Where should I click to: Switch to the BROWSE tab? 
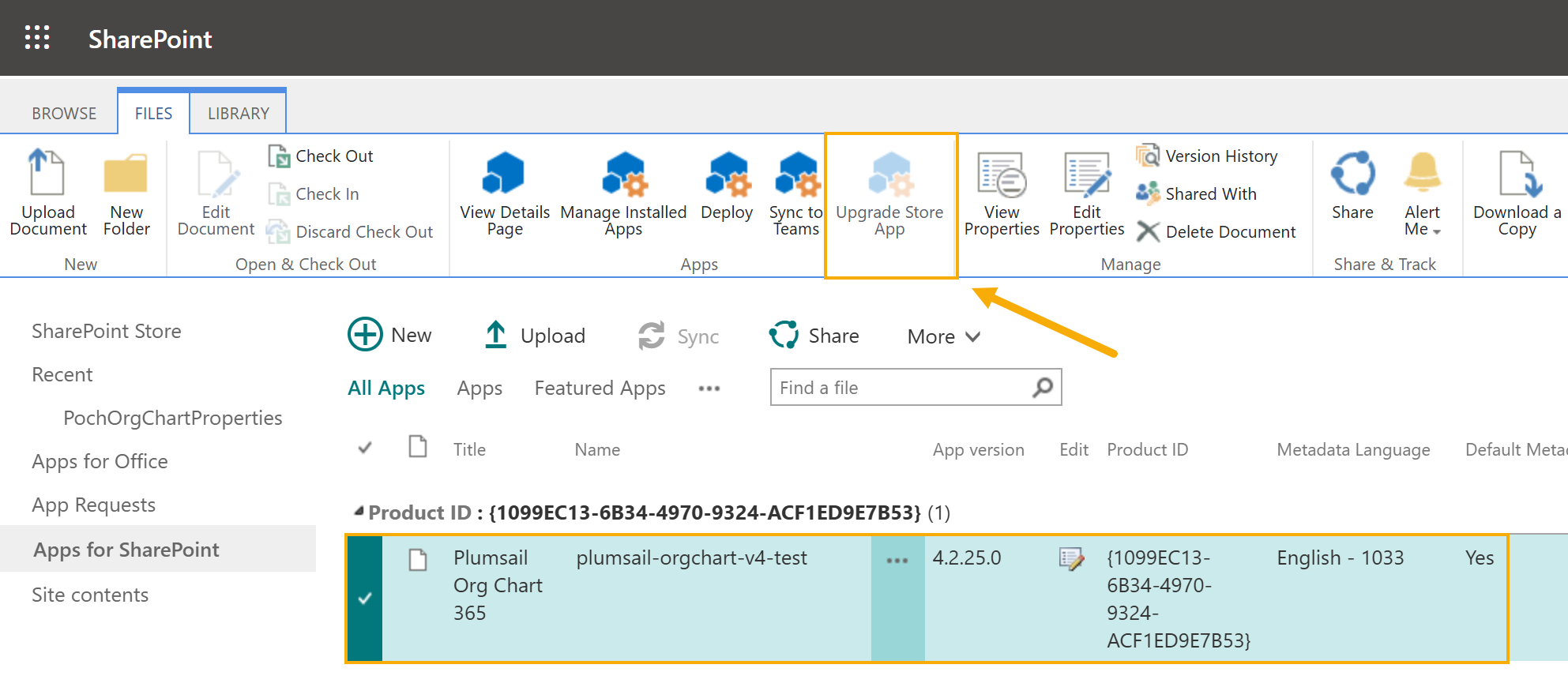tap(64, 114)
